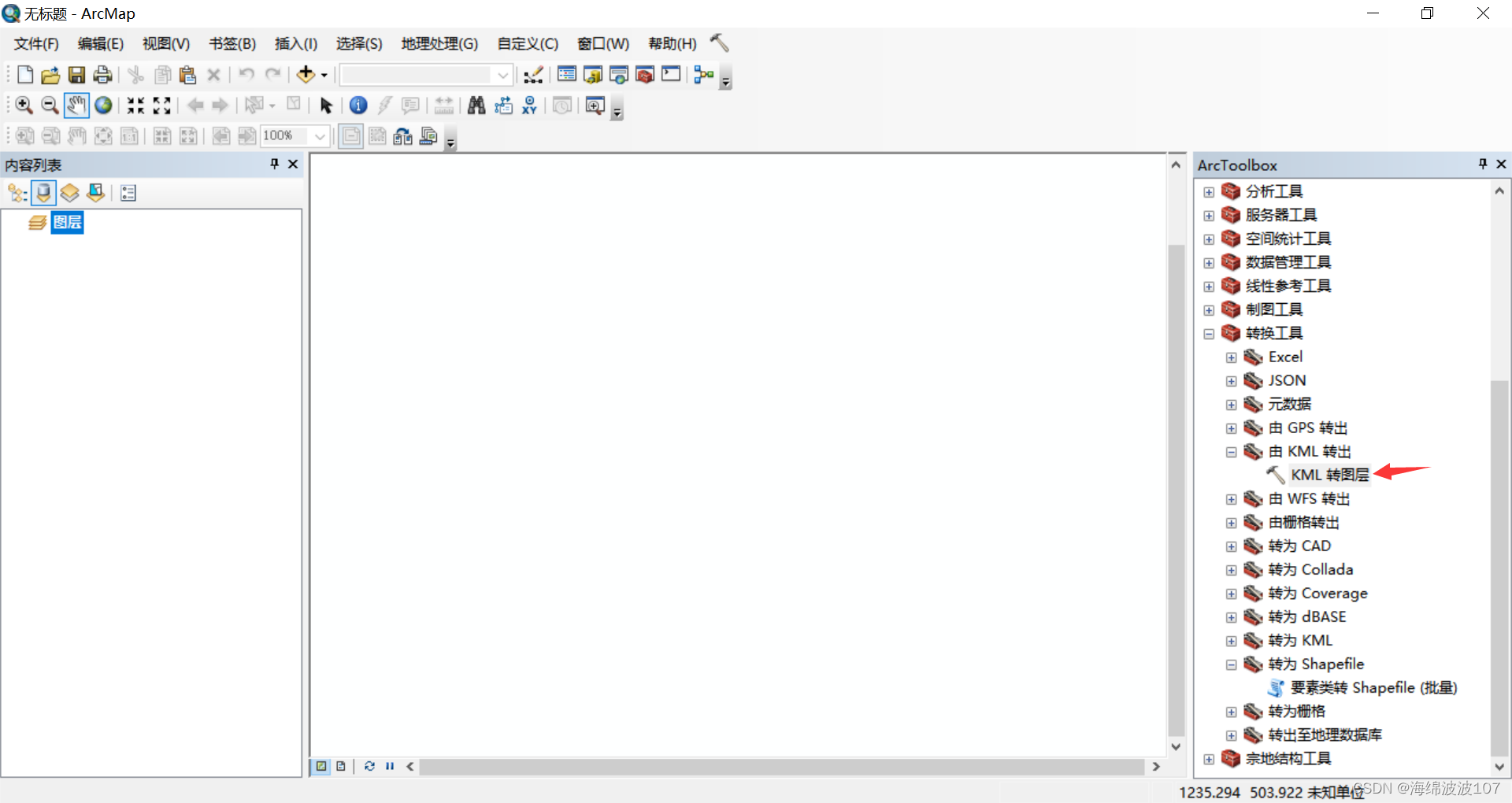Open Go To XY tool
Viewport: 1512px width, 803px height.
[529, 105]
